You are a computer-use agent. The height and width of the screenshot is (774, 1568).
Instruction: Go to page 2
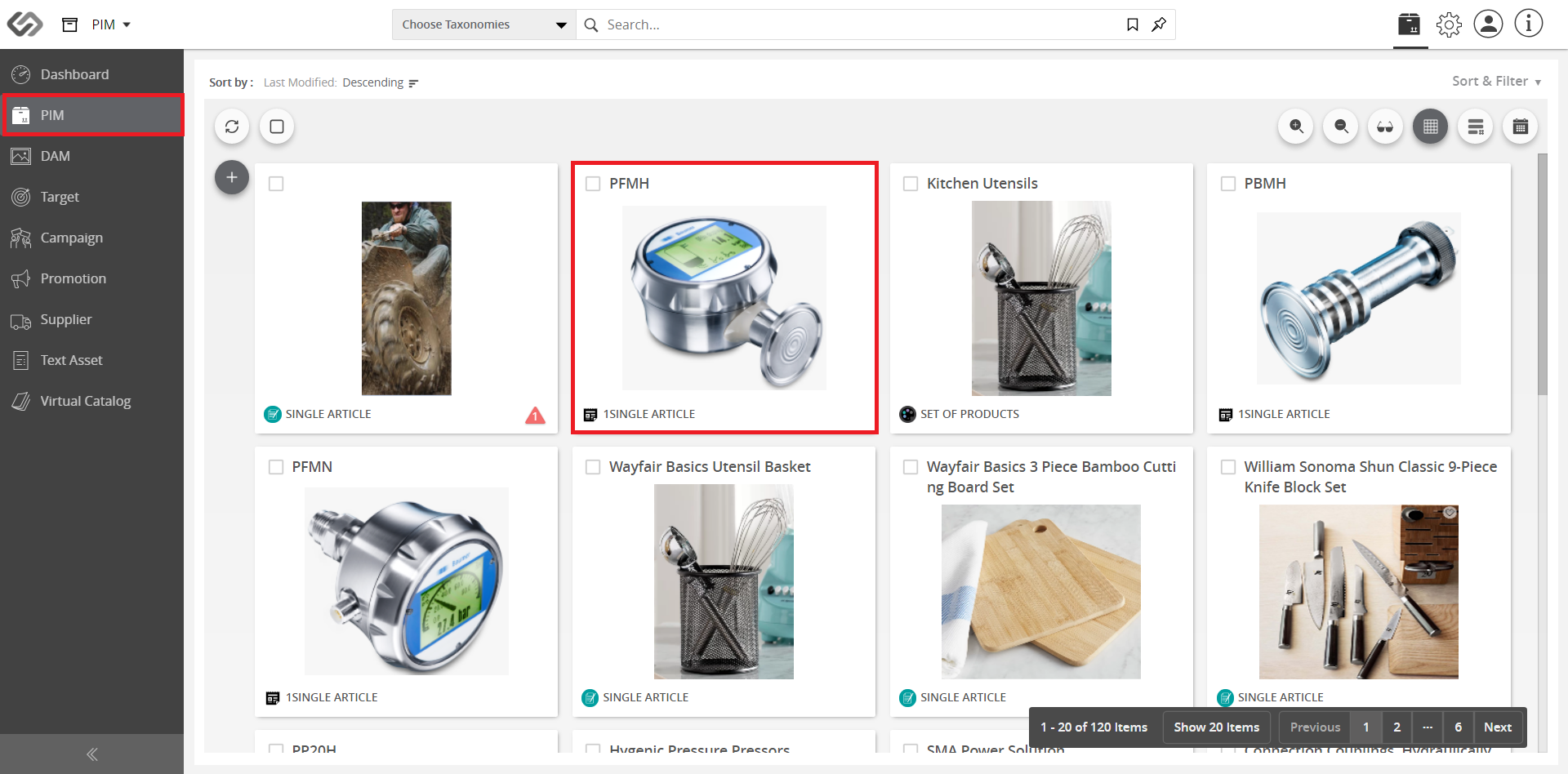pos(1397,727)
